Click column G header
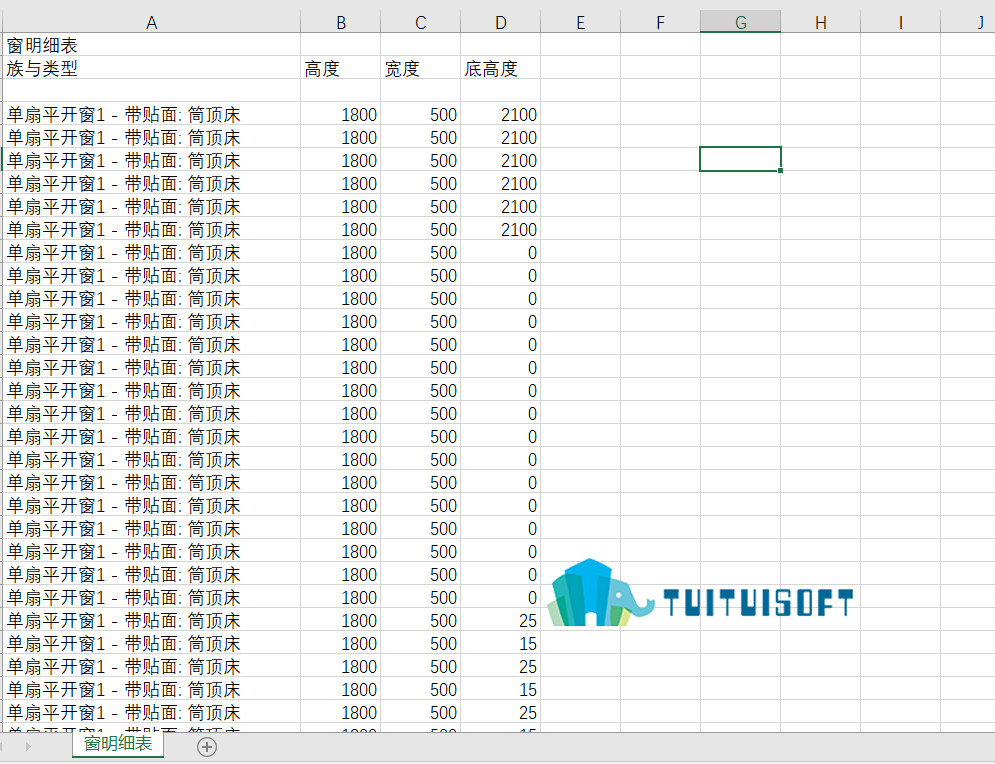Image resolution: width=995 pixels, height=764 pixels. point(741,23)
